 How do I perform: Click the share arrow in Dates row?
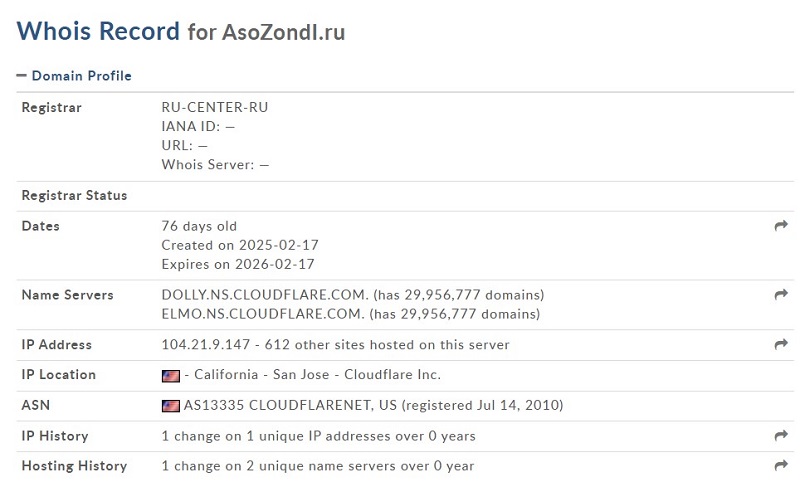click(781, 225)
